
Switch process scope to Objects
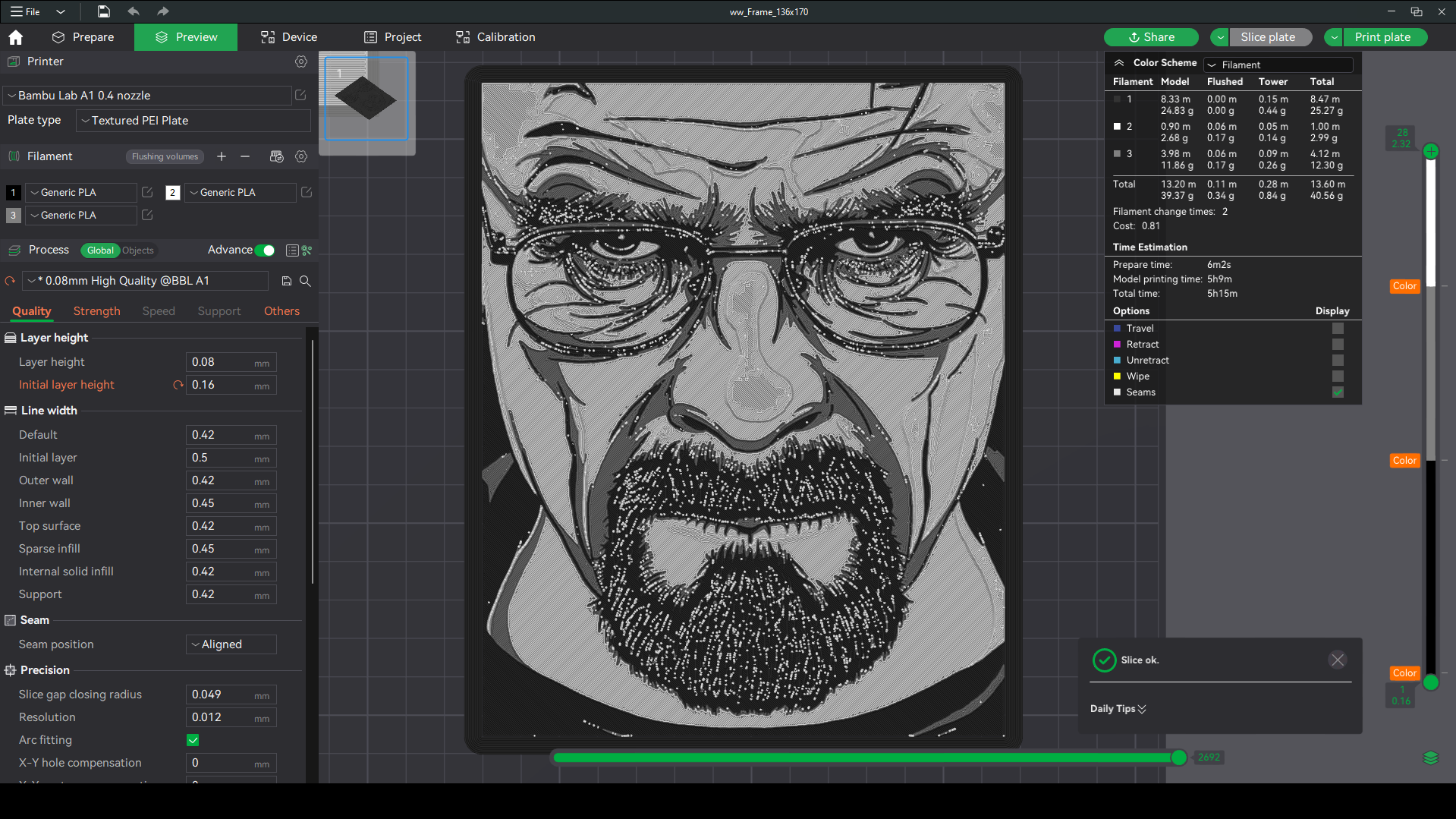tap(138, 250)
